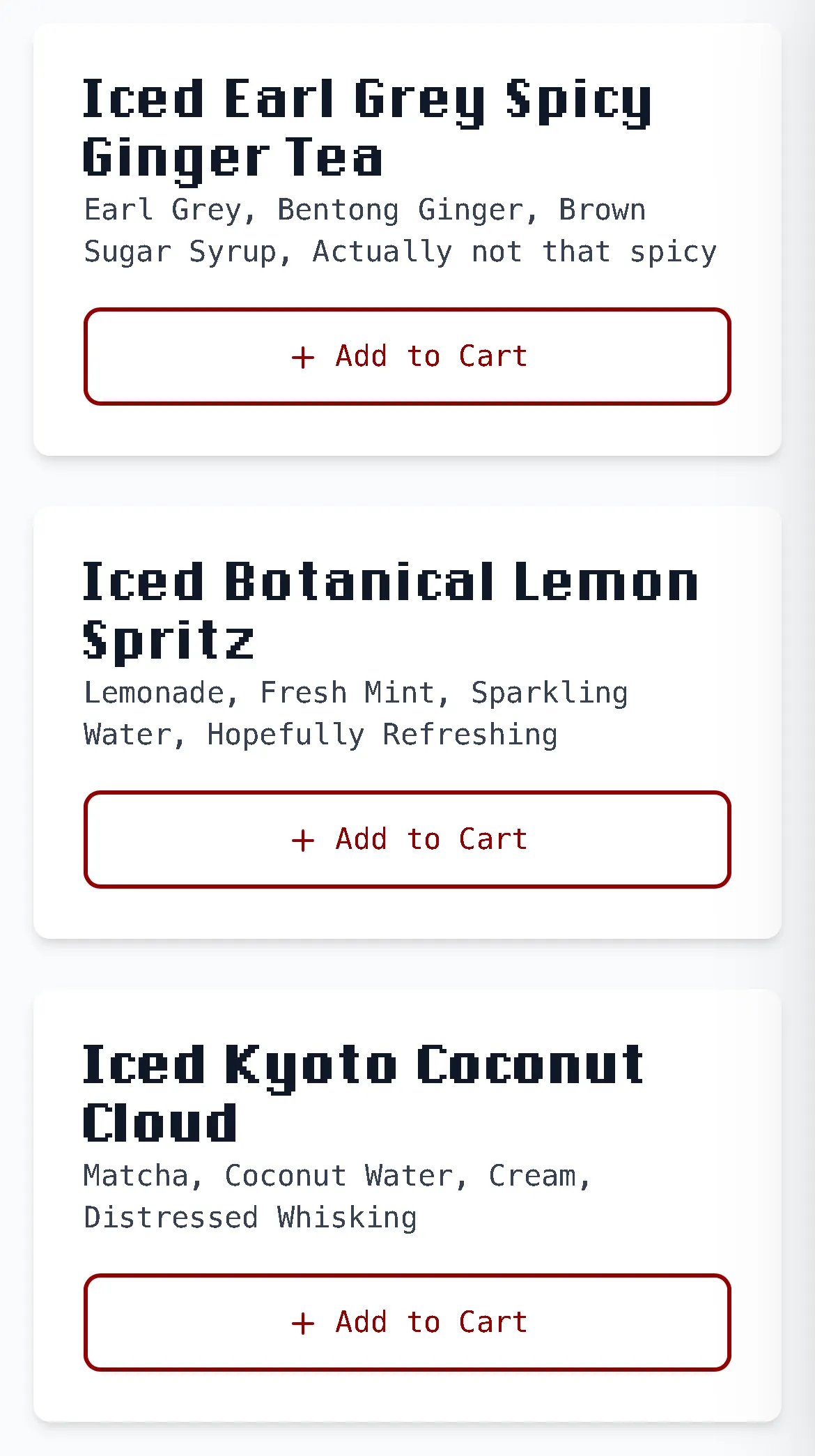The width and height of the screenshot is (815, 1456).
Task: Click the word 'Cloud' in third card heading
Action: point(160,1122)
